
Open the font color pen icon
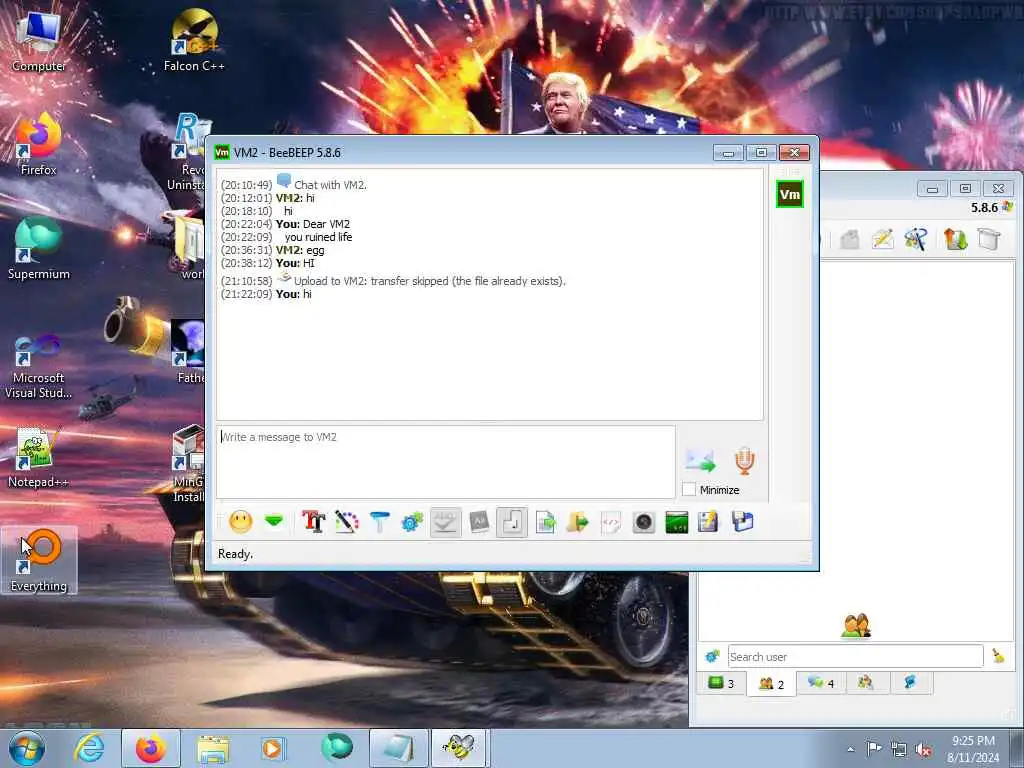[x=347, y=522]
